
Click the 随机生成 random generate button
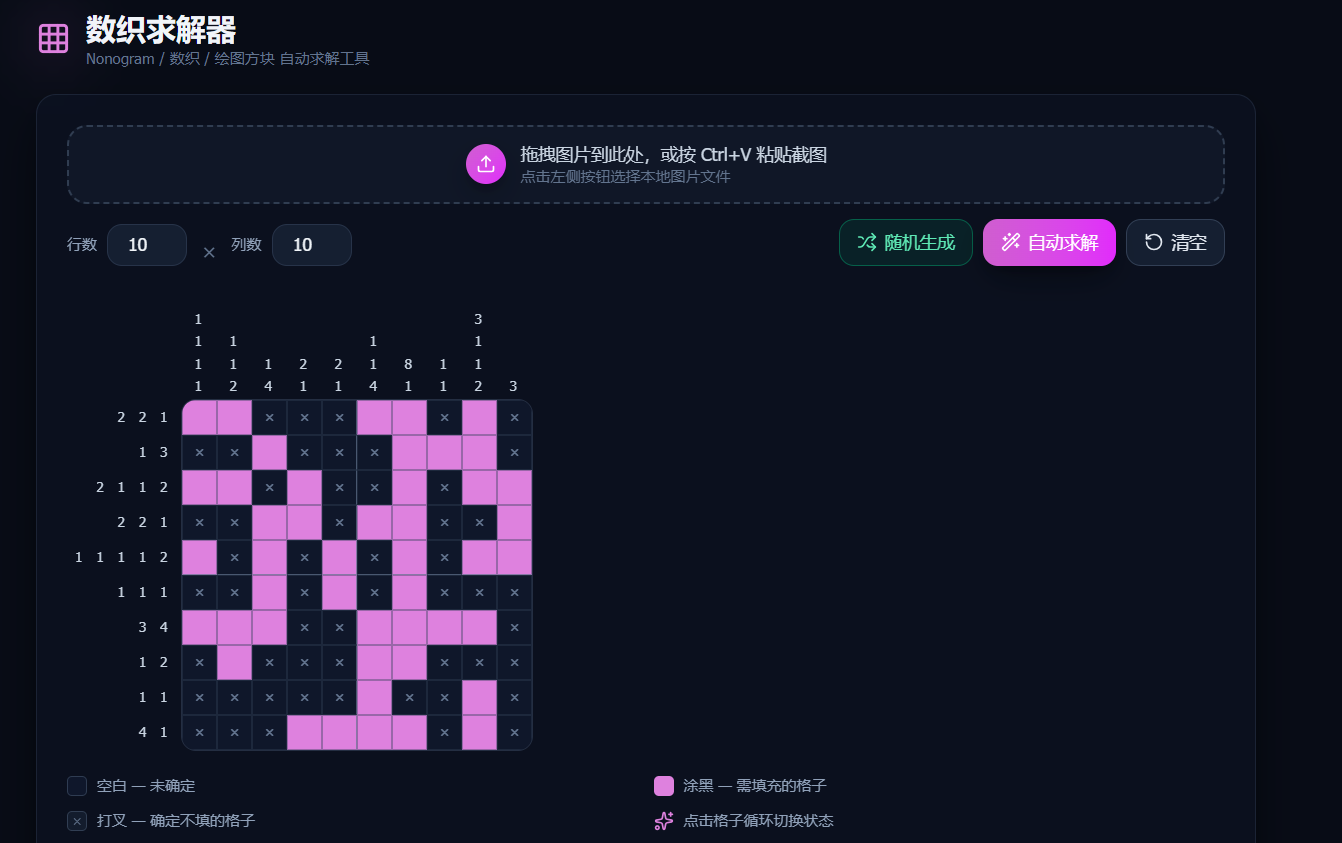[x=906, y=242]
